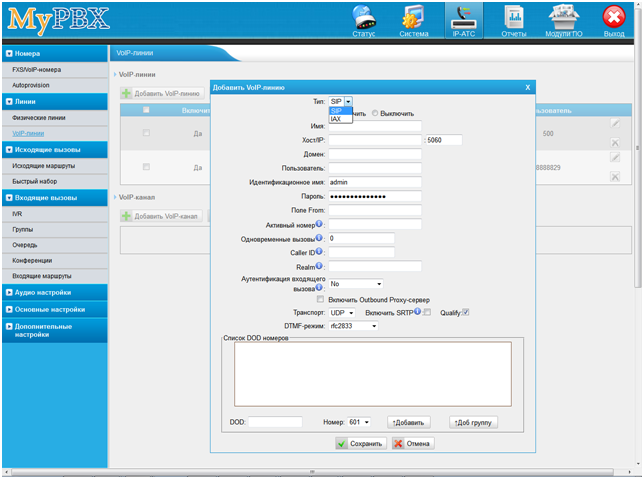Viewport: 644px width, 479px height.
Task: Click info icon next to Включить SRTP
Action: 417,311
